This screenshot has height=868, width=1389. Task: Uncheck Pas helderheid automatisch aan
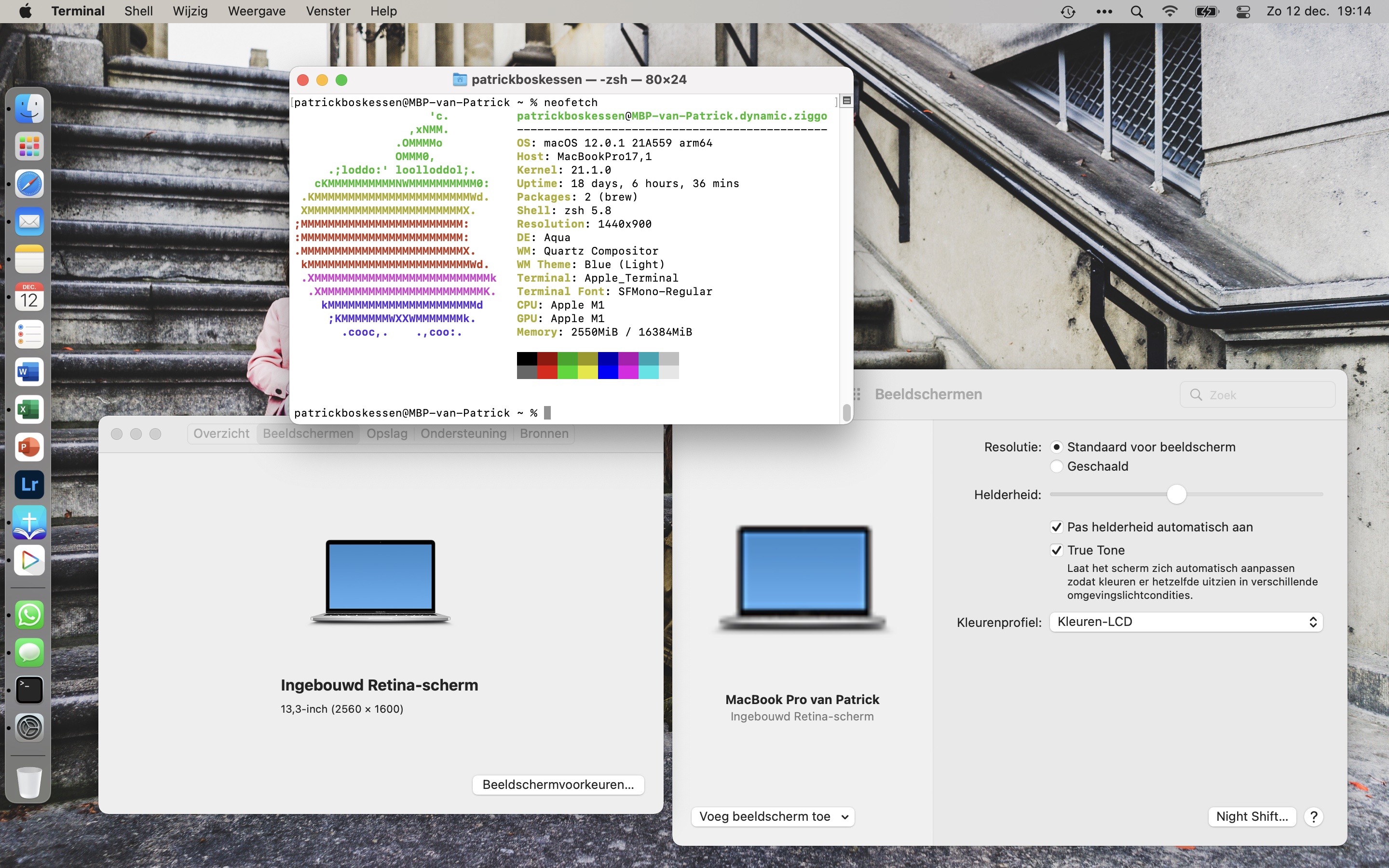point(1057,527)
